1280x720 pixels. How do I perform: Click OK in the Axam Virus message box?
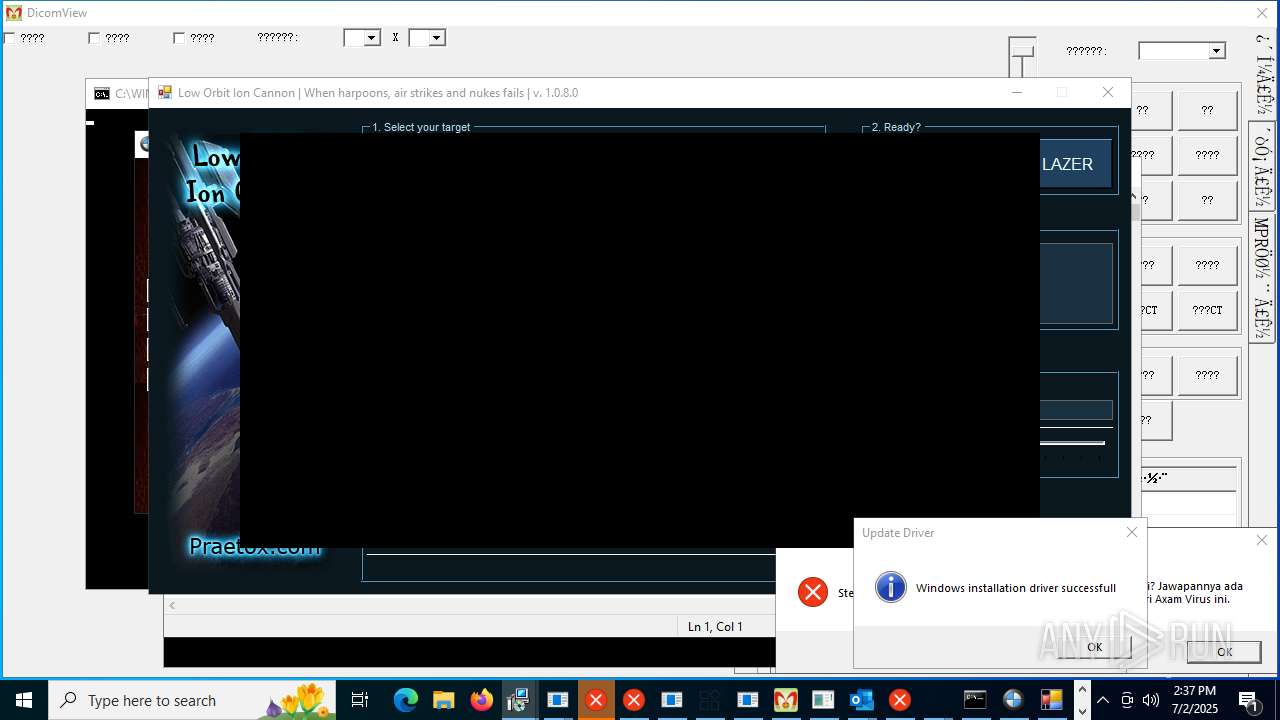point(1224,651)
